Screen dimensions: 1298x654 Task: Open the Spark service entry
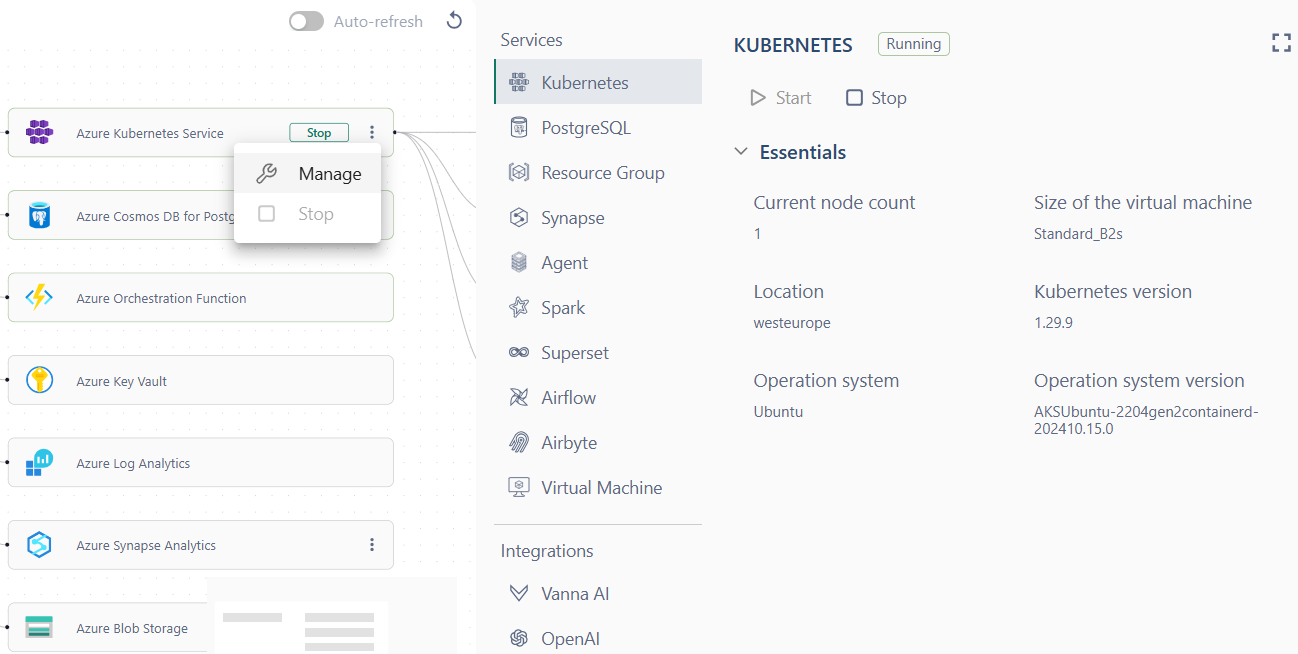[x=598, y=307]
